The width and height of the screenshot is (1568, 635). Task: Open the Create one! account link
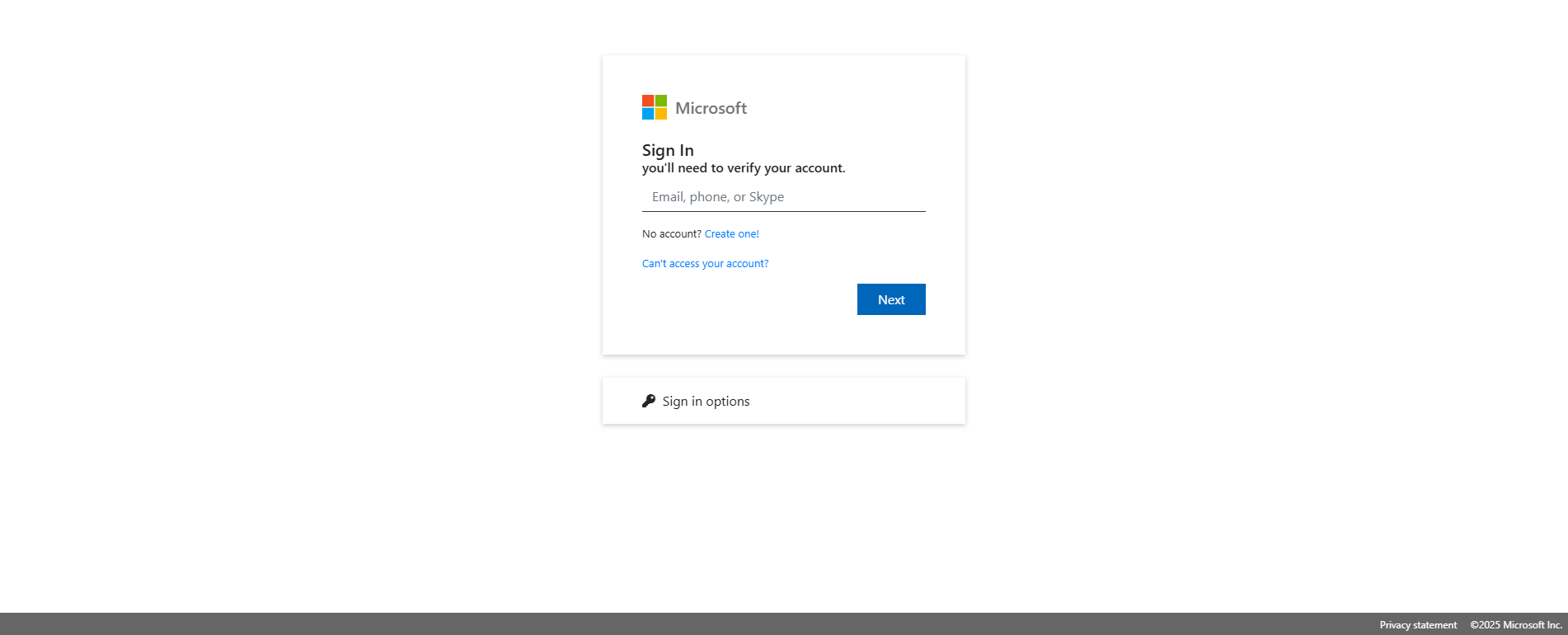point(732,234)
